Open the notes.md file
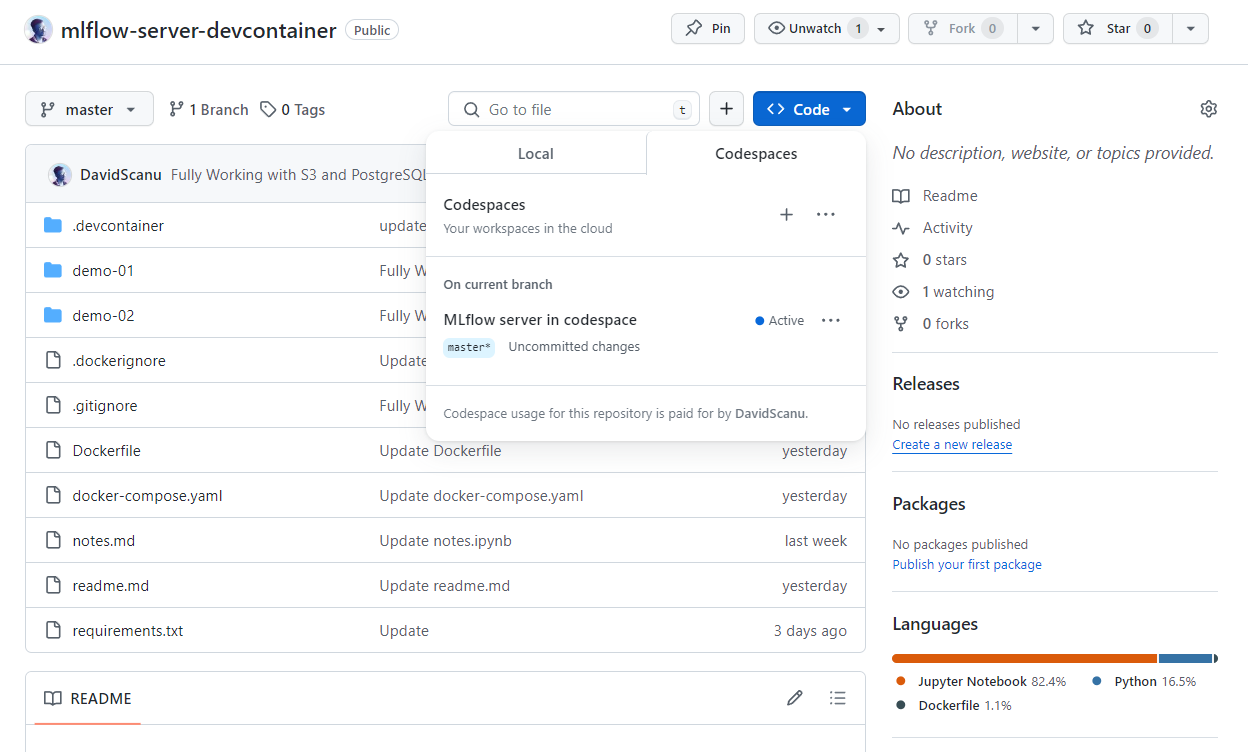Image resolution: width=1248 pixels, height=752 pixels. coord(104,540)
